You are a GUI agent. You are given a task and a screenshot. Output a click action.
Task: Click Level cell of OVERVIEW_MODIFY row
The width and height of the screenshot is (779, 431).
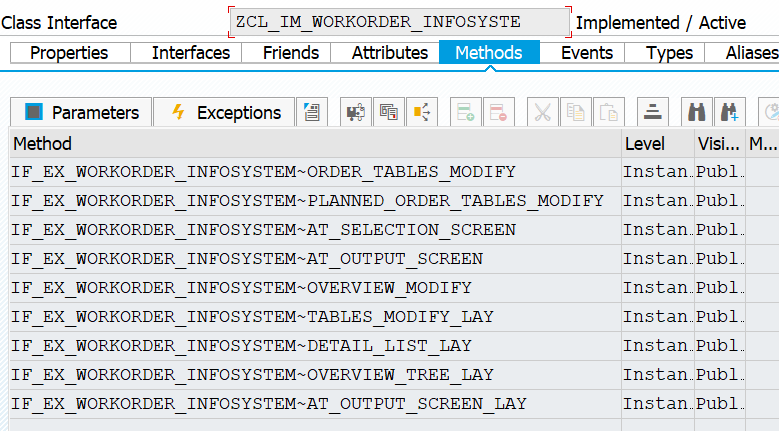[x=658, y=288]
